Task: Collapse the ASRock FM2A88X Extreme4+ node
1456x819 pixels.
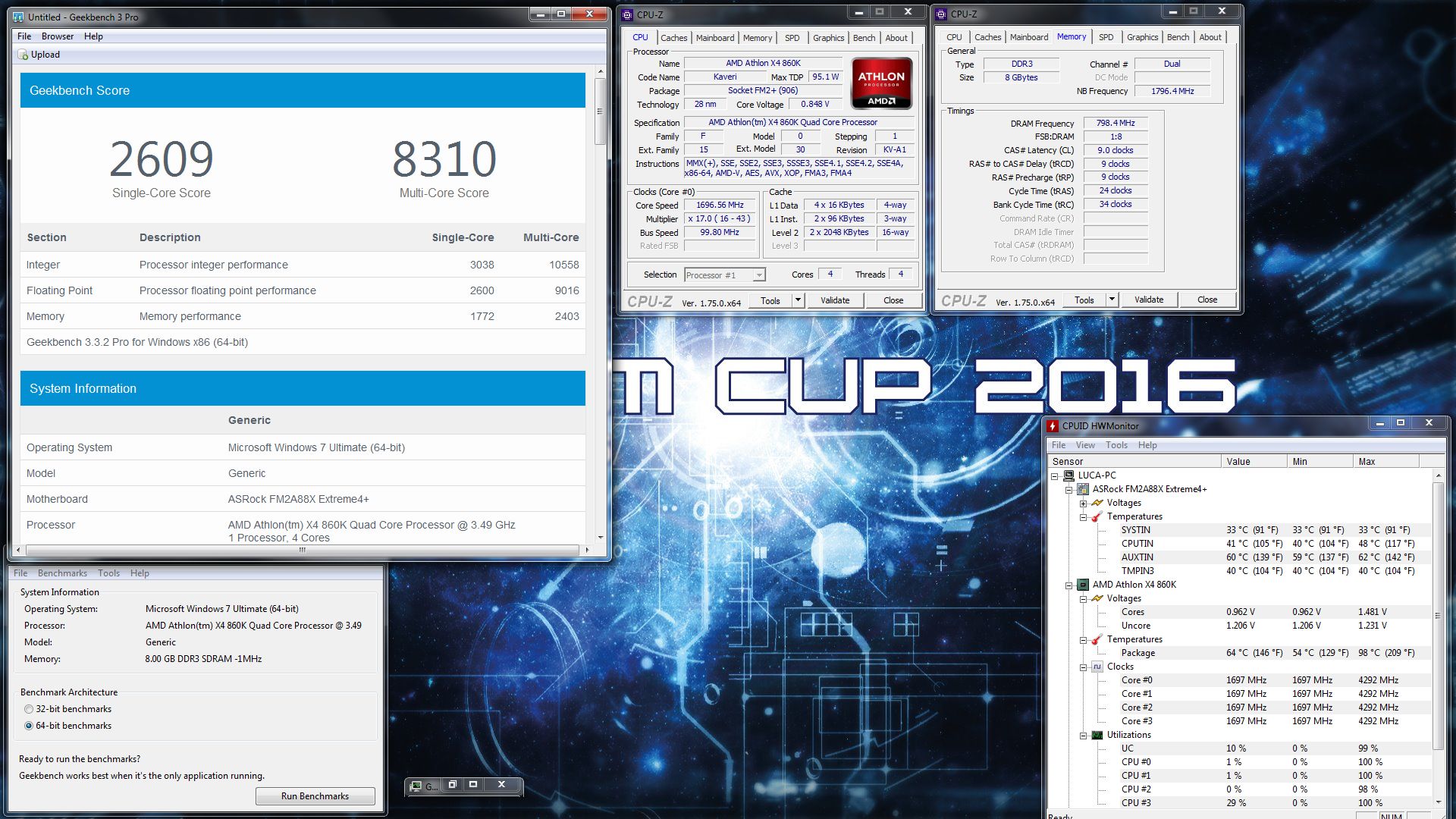Action: coord(1068,489)
